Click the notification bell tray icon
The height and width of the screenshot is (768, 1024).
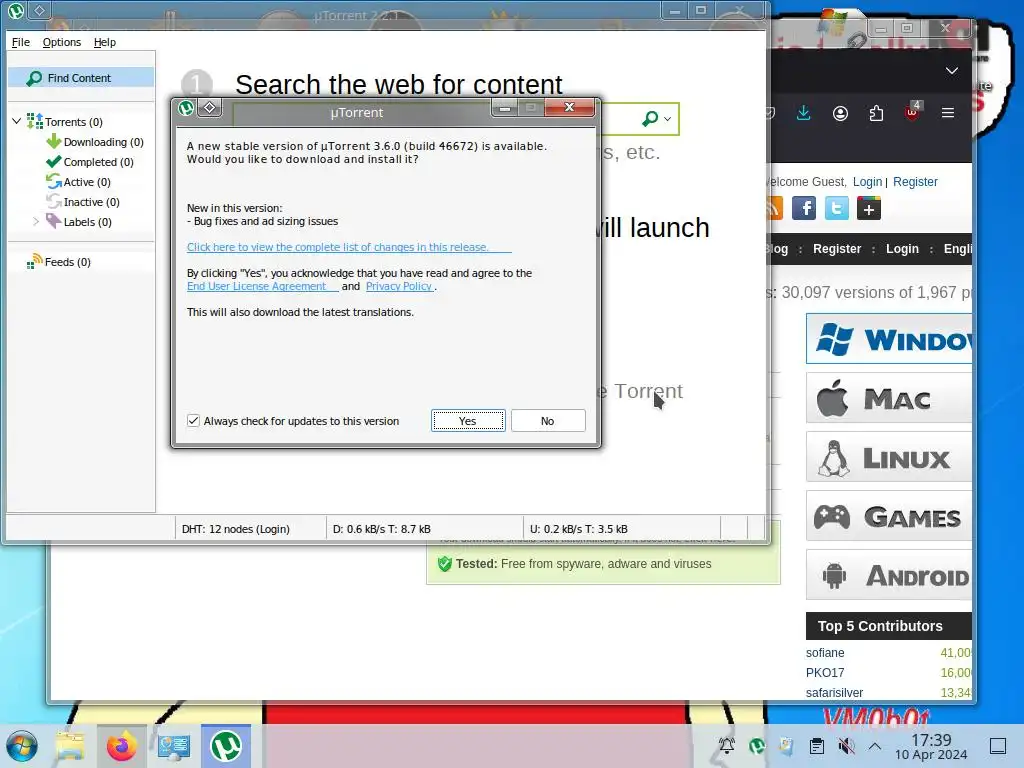pyautogui.click(x=727, y=745)
